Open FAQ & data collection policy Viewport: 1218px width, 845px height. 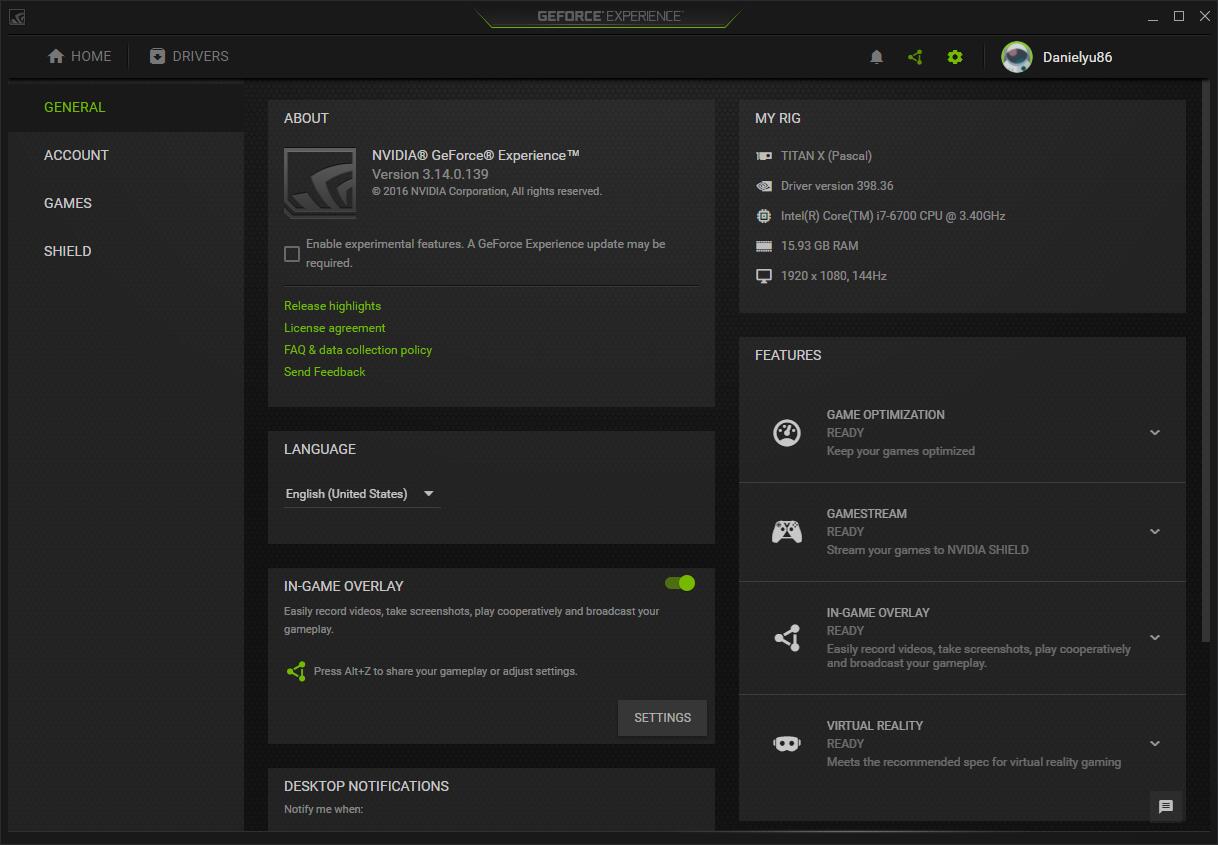pos(358,350)
